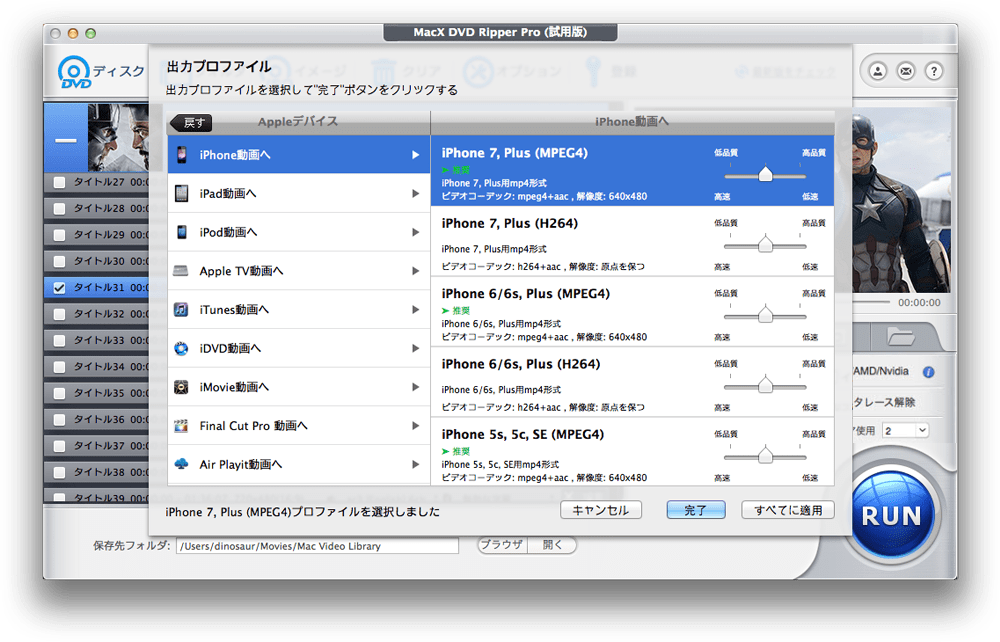Expand the Air Playit動画へ arrow
Viewport: 1000px width, 642px height.
pyautogui.click(x=415, y=464)
